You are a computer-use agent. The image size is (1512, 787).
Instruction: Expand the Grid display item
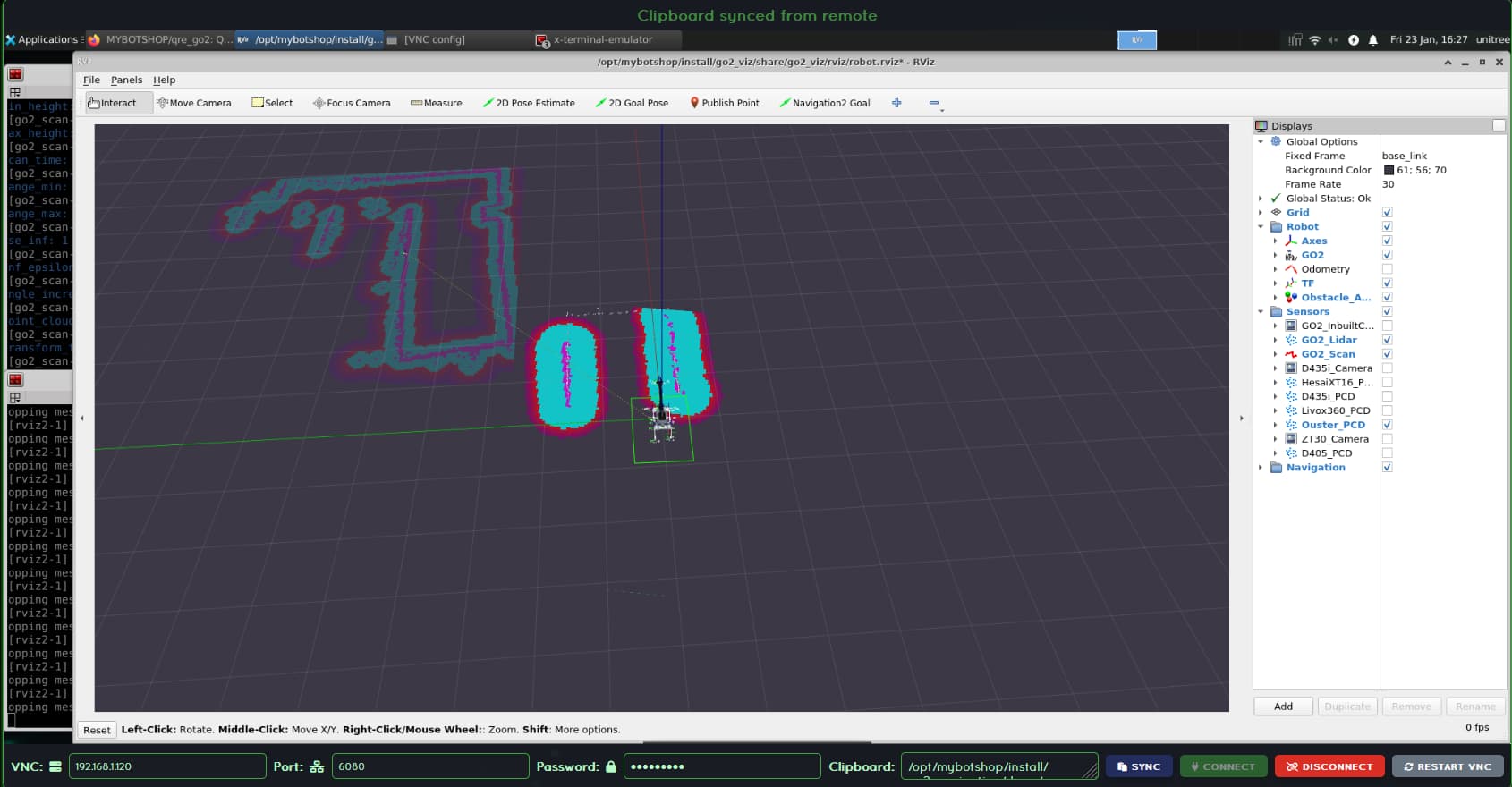click(1261, 213)
